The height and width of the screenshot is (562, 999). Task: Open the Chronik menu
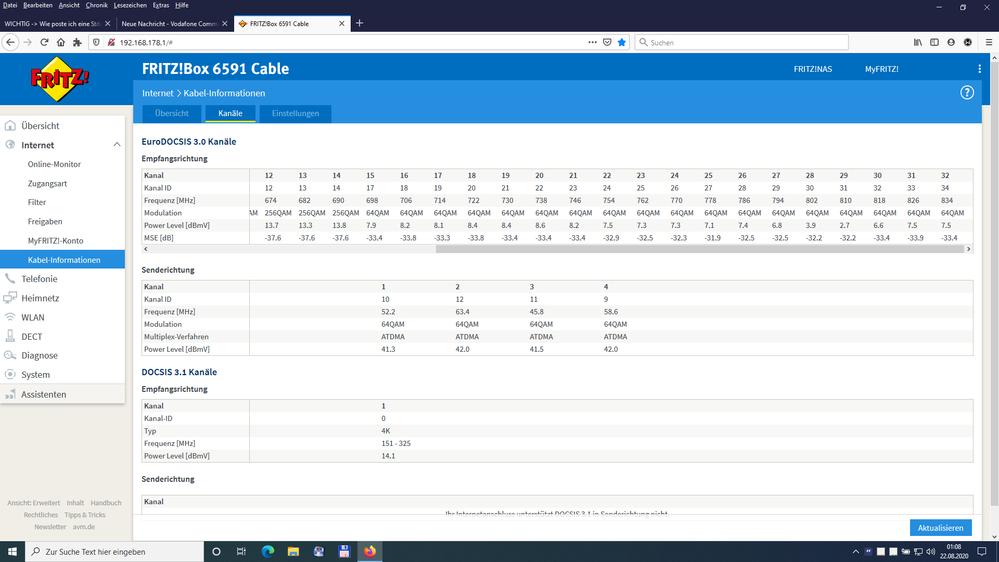96,5
